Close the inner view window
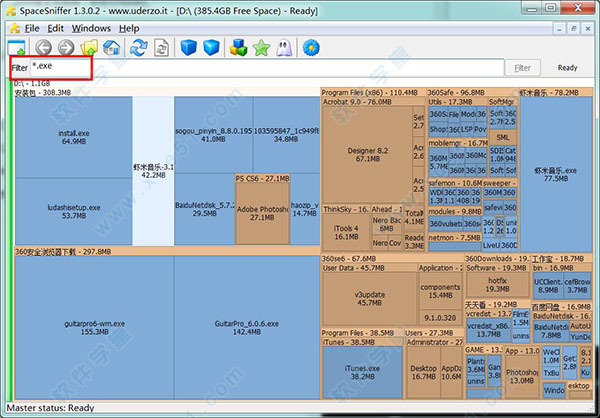 pos(588,28)
